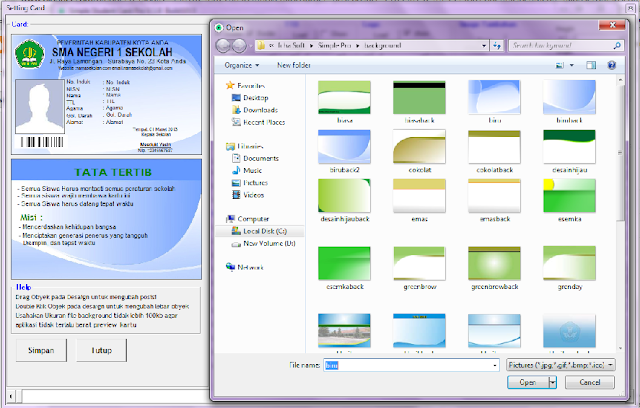Click the file list scrollbar down arrow
The image size is (640, 408).
coord(620,348)
